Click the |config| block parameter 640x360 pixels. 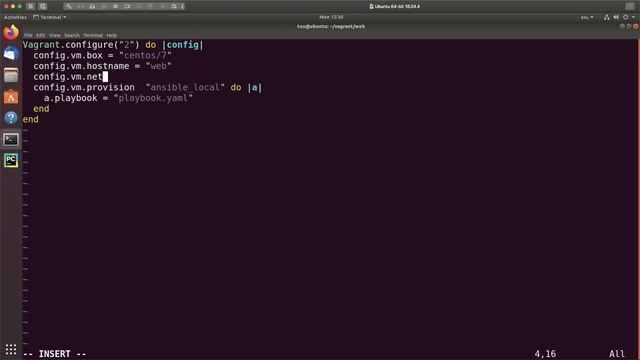pyautogui.click(x=182, y=45)
